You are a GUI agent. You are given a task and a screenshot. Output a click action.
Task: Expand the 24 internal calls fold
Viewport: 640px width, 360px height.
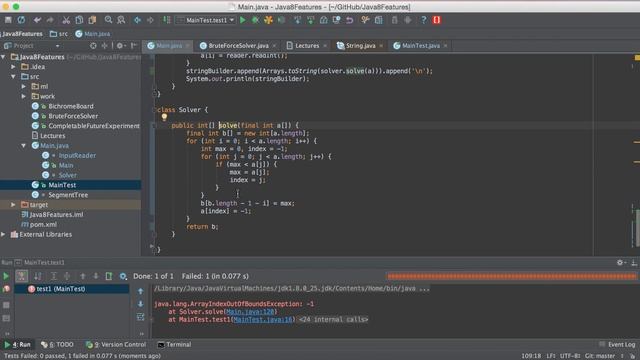coord(333,320)
